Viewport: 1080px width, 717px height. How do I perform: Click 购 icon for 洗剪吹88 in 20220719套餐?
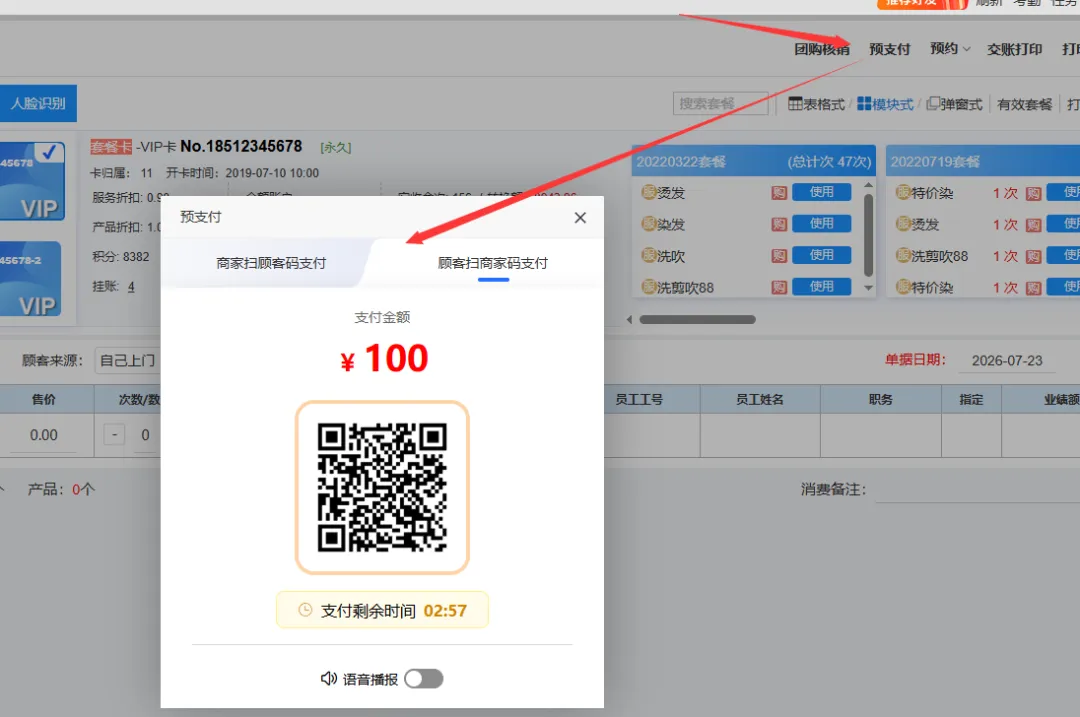(x=1033, y=257)
